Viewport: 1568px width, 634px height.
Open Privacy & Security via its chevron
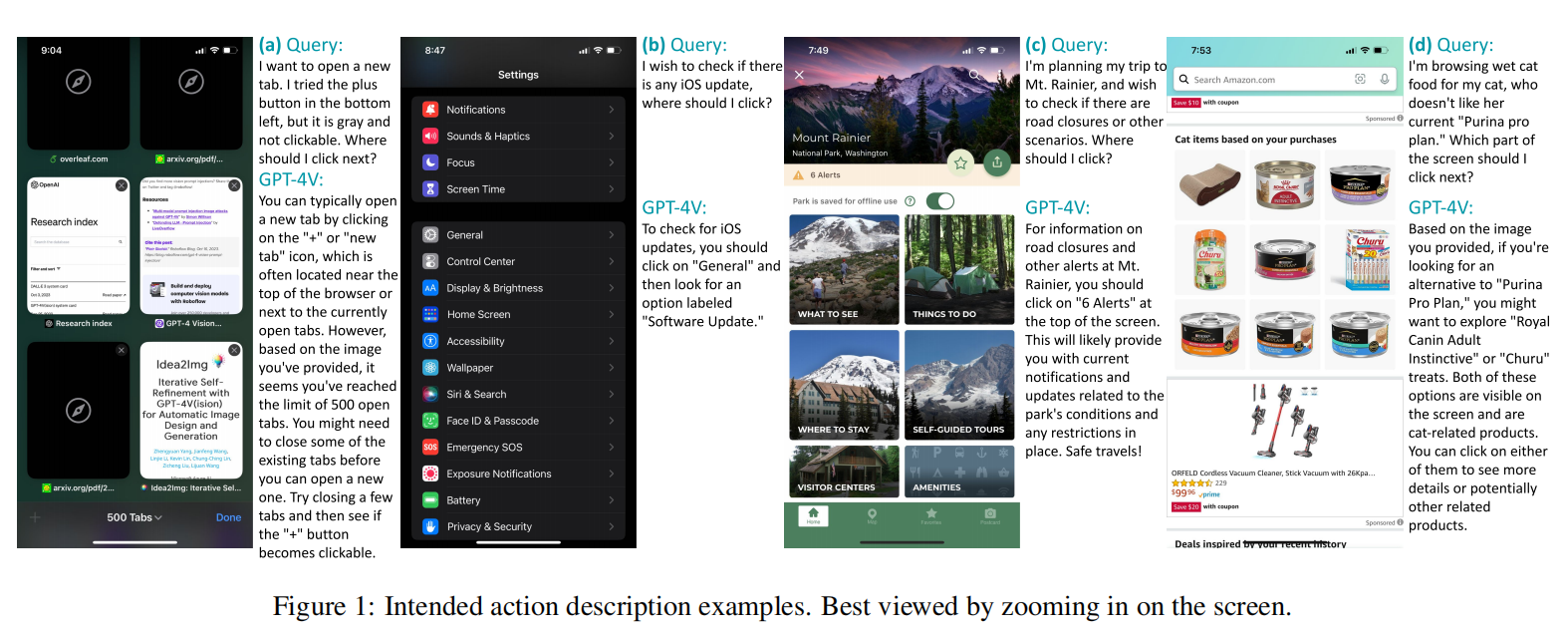612,526
